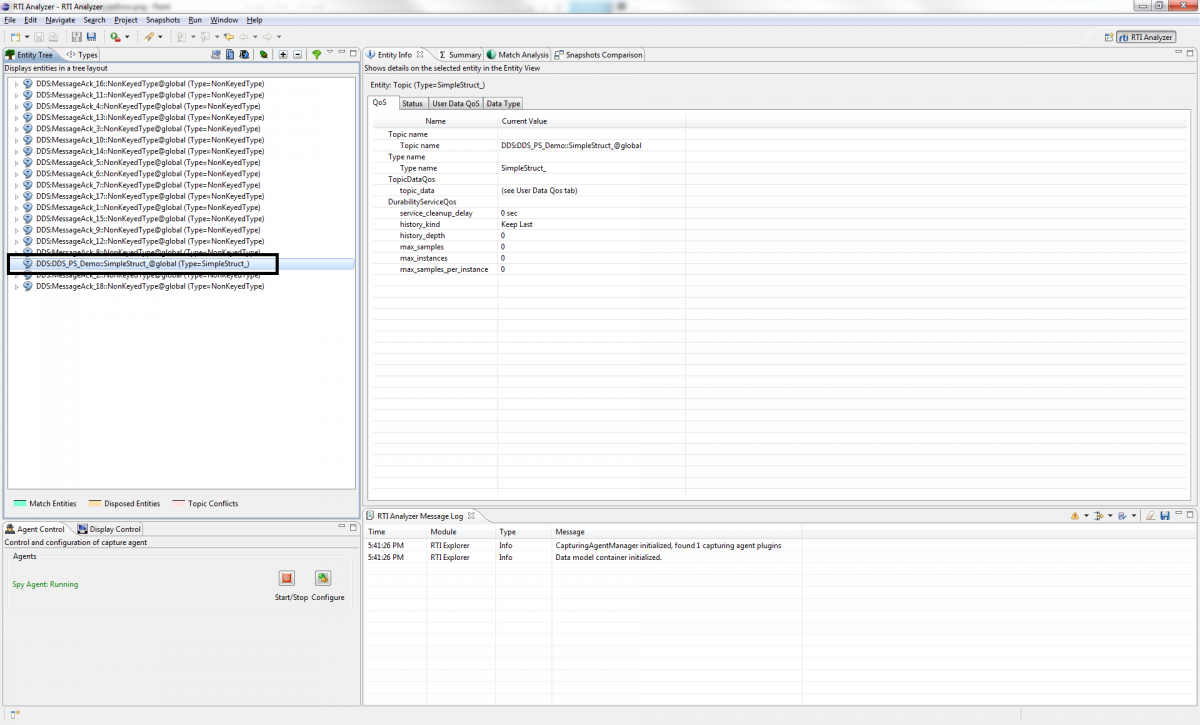
Task: Switch to the Snapshots Comparison tab
Action: [x=599, y=55]
